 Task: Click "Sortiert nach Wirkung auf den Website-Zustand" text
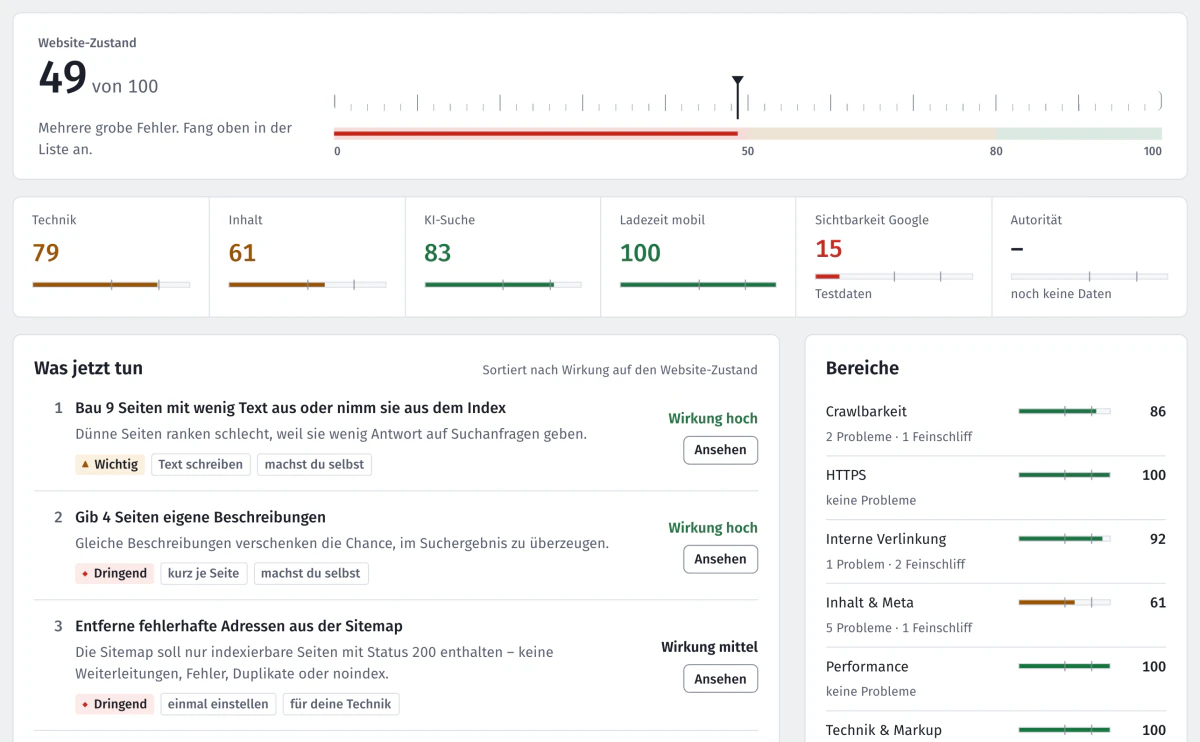(620, 370)
